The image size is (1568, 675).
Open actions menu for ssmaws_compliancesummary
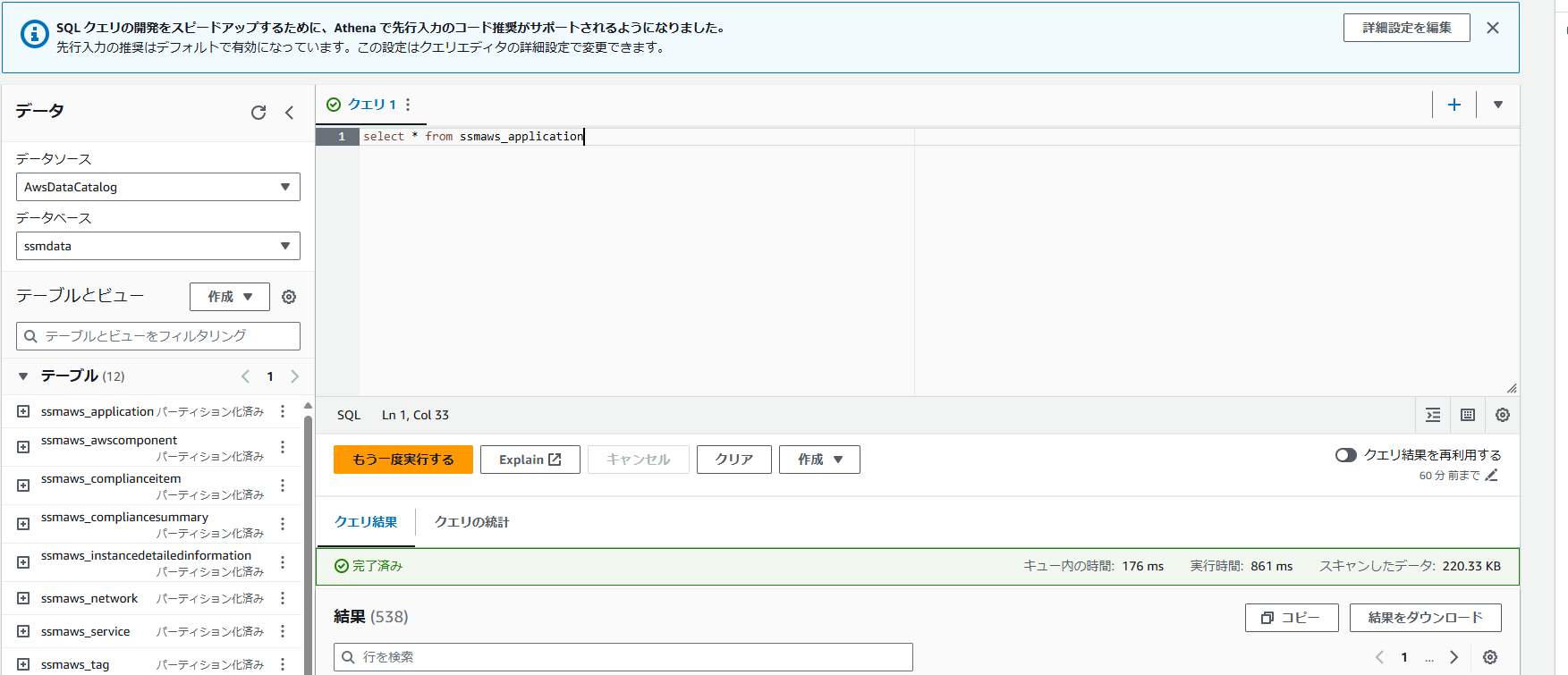click(283, 524)
